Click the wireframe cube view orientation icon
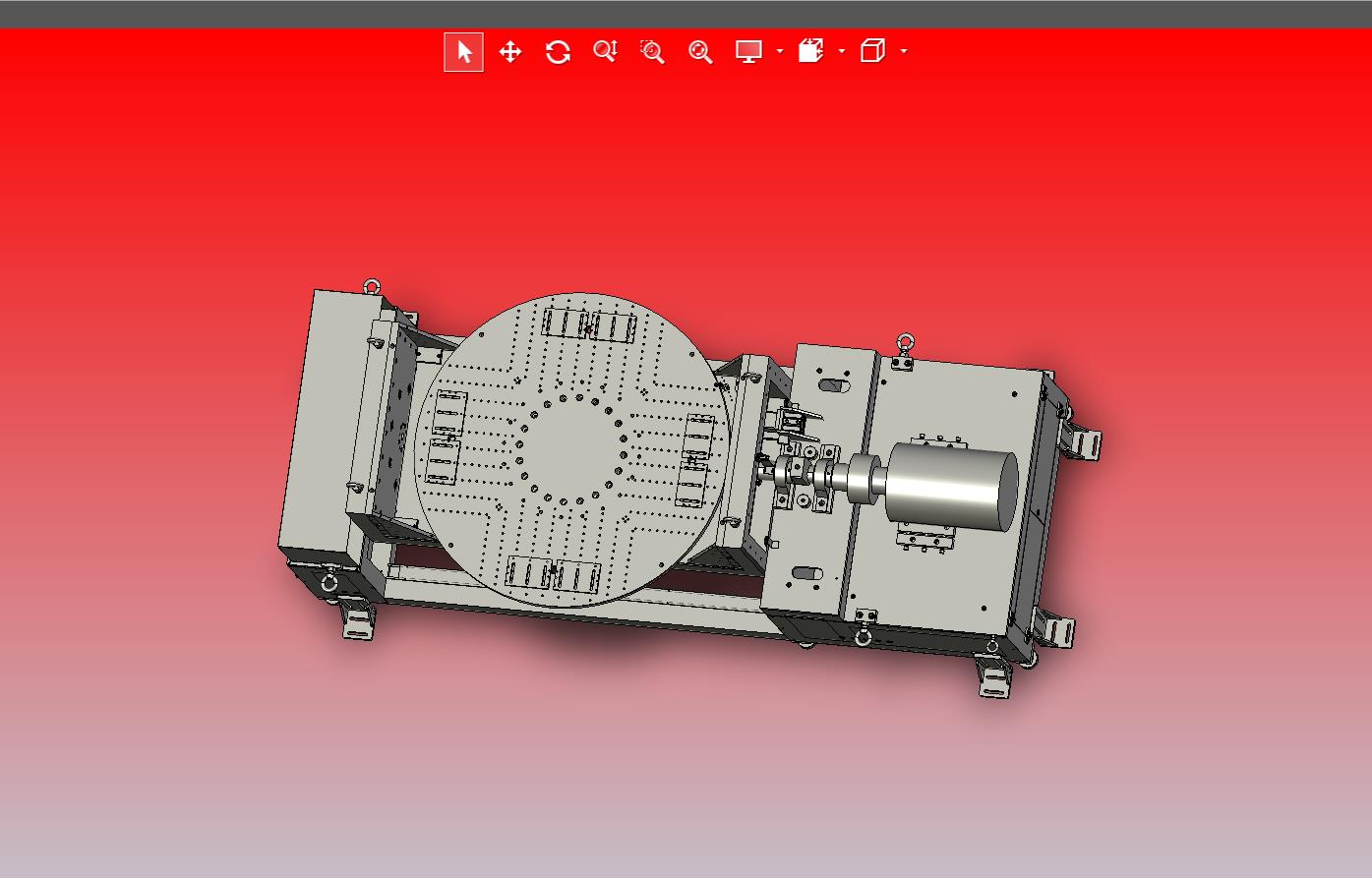 point(872,51)
